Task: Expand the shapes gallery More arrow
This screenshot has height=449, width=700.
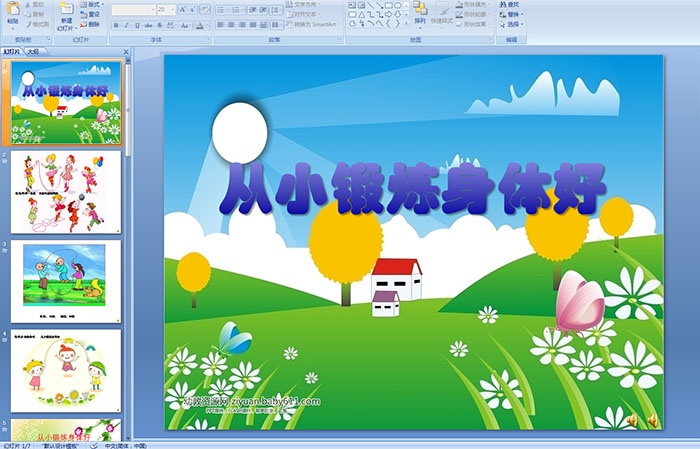Action: (406, 23)
